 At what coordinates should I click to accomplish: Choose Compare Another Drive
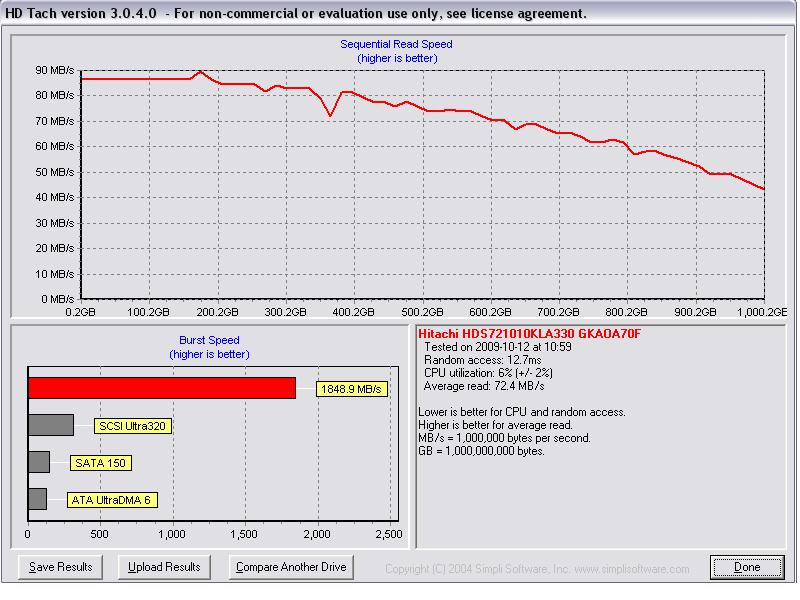click(291, 567)
